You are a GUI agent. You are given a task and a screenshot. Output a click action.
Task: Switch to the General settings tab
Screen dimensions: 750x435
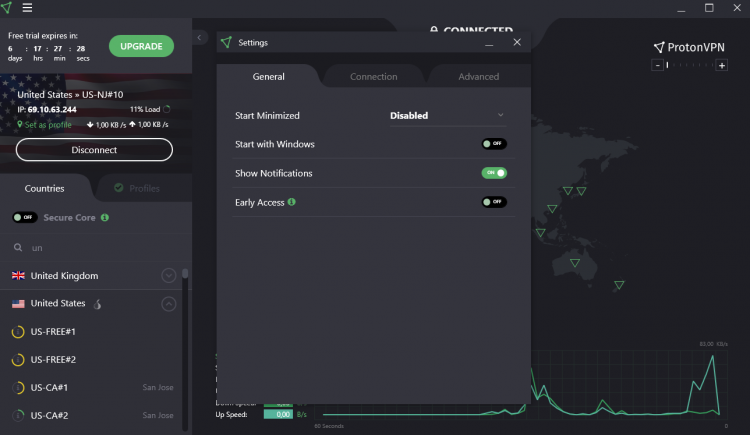[x=268, y=77]
